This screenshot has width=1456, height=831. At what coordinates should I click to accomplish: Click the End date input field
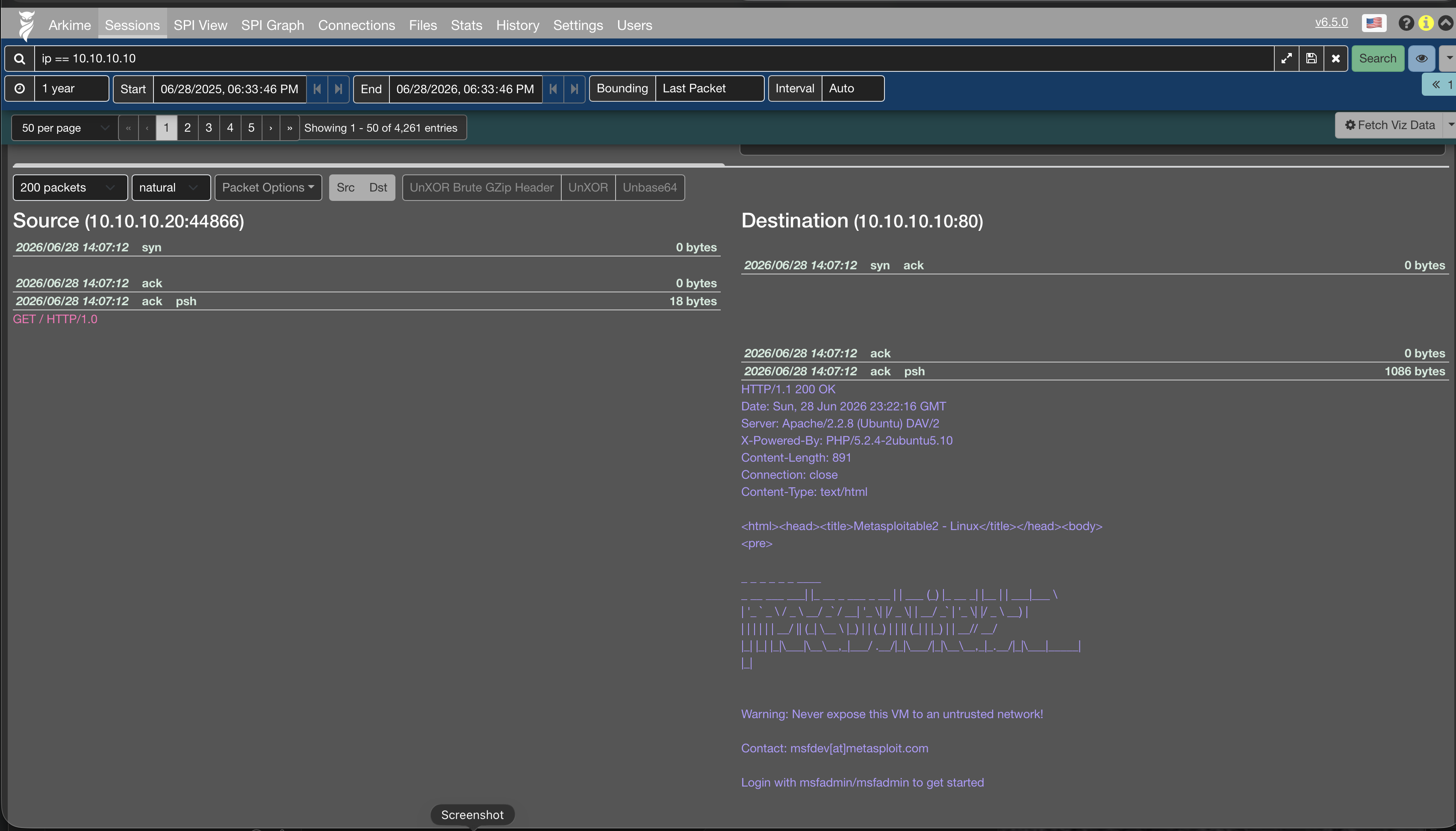(465, 89)
